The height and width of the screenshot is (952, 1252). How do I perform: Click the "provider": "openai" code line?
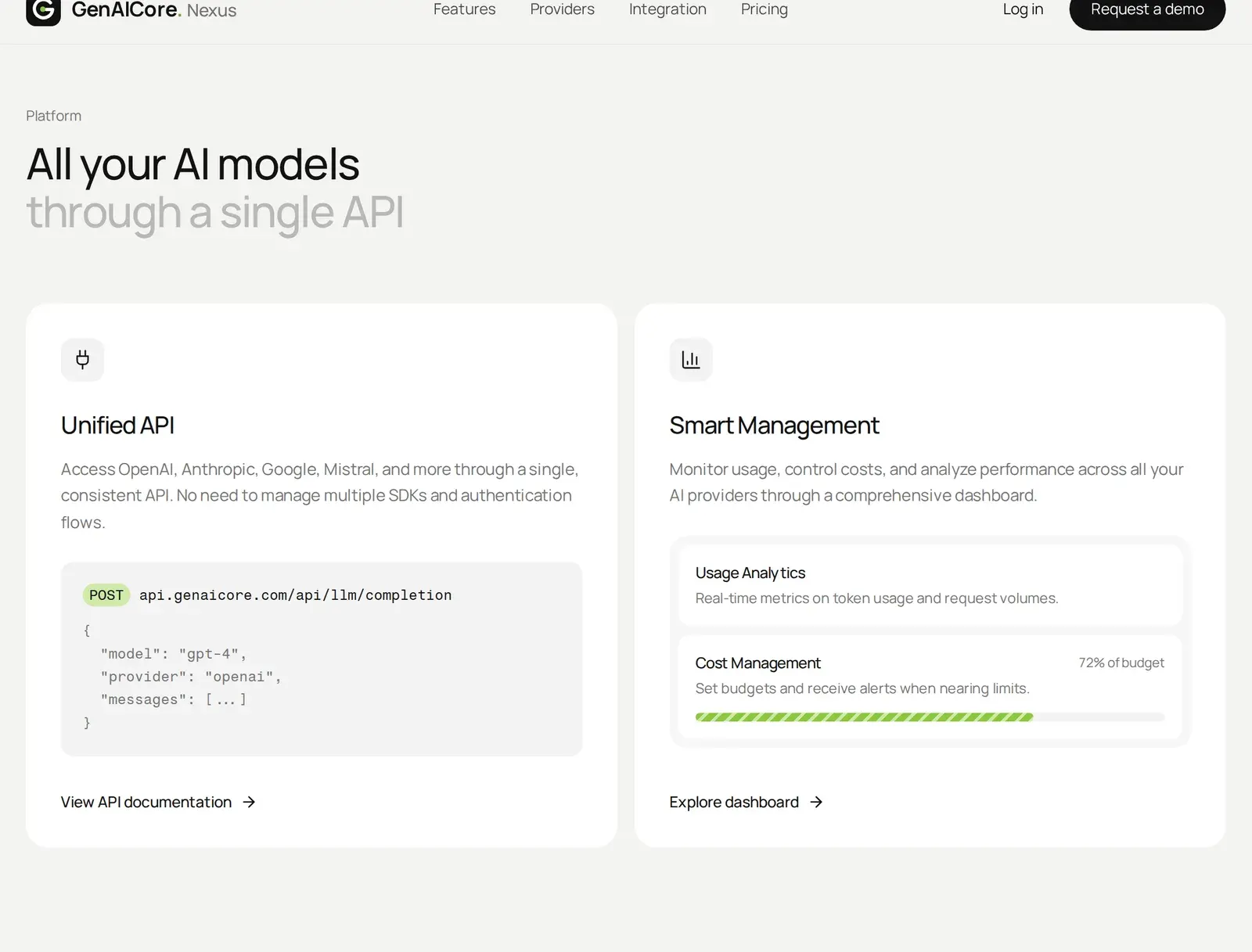click(191, 677)
